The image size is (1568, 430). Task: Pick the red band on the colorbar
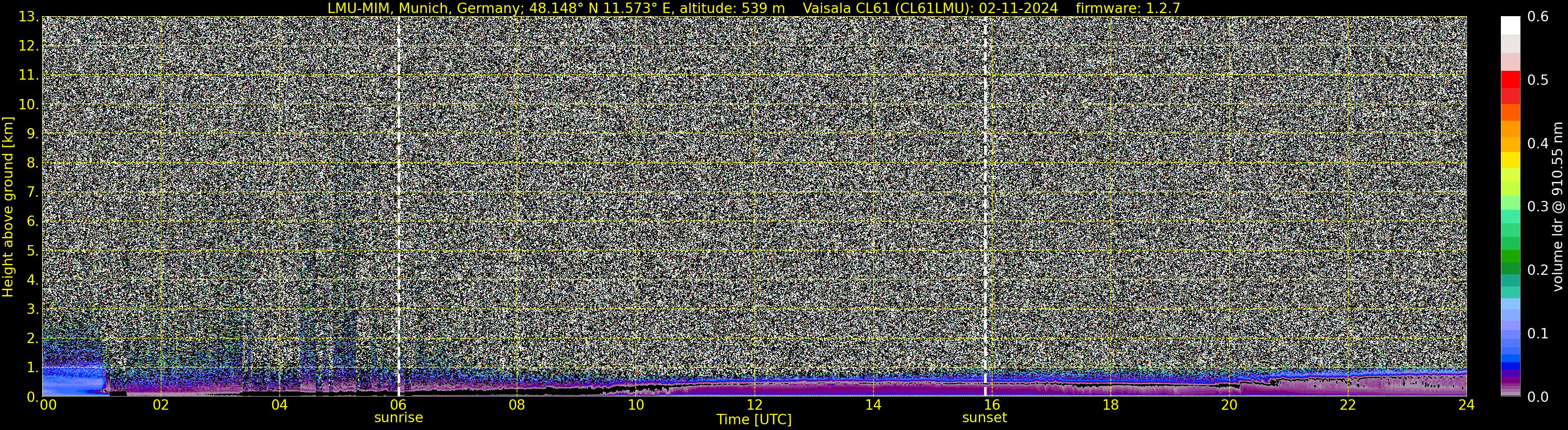click(1510, 80)
